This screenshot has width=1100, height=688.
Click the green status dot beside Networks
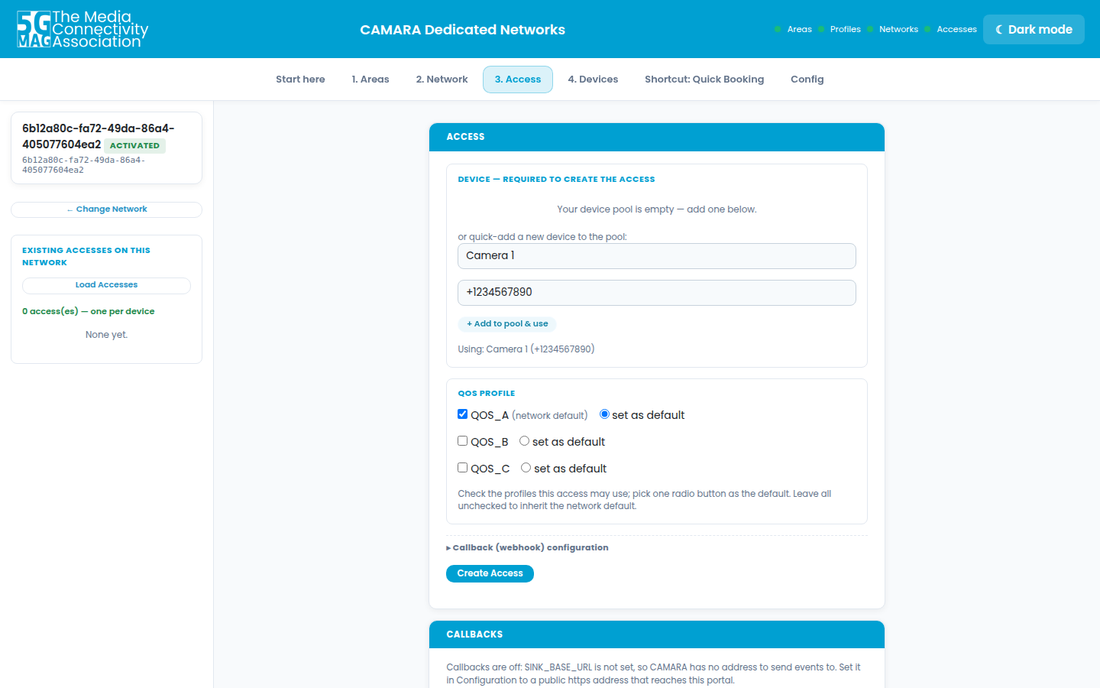click(870, 29)
